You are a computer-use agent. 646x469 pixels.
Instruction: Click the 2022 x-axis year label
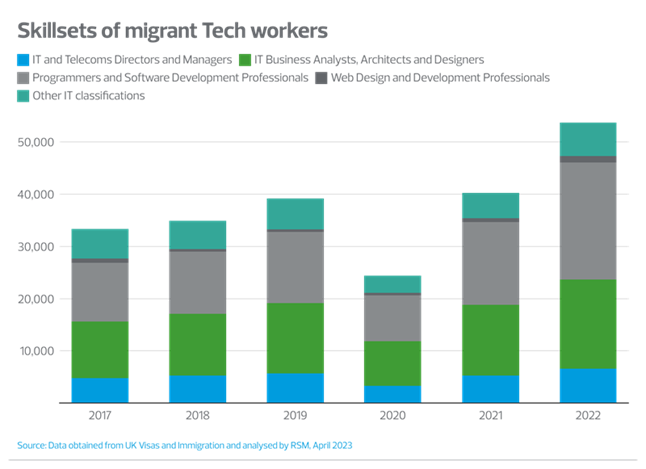point(587,413)
